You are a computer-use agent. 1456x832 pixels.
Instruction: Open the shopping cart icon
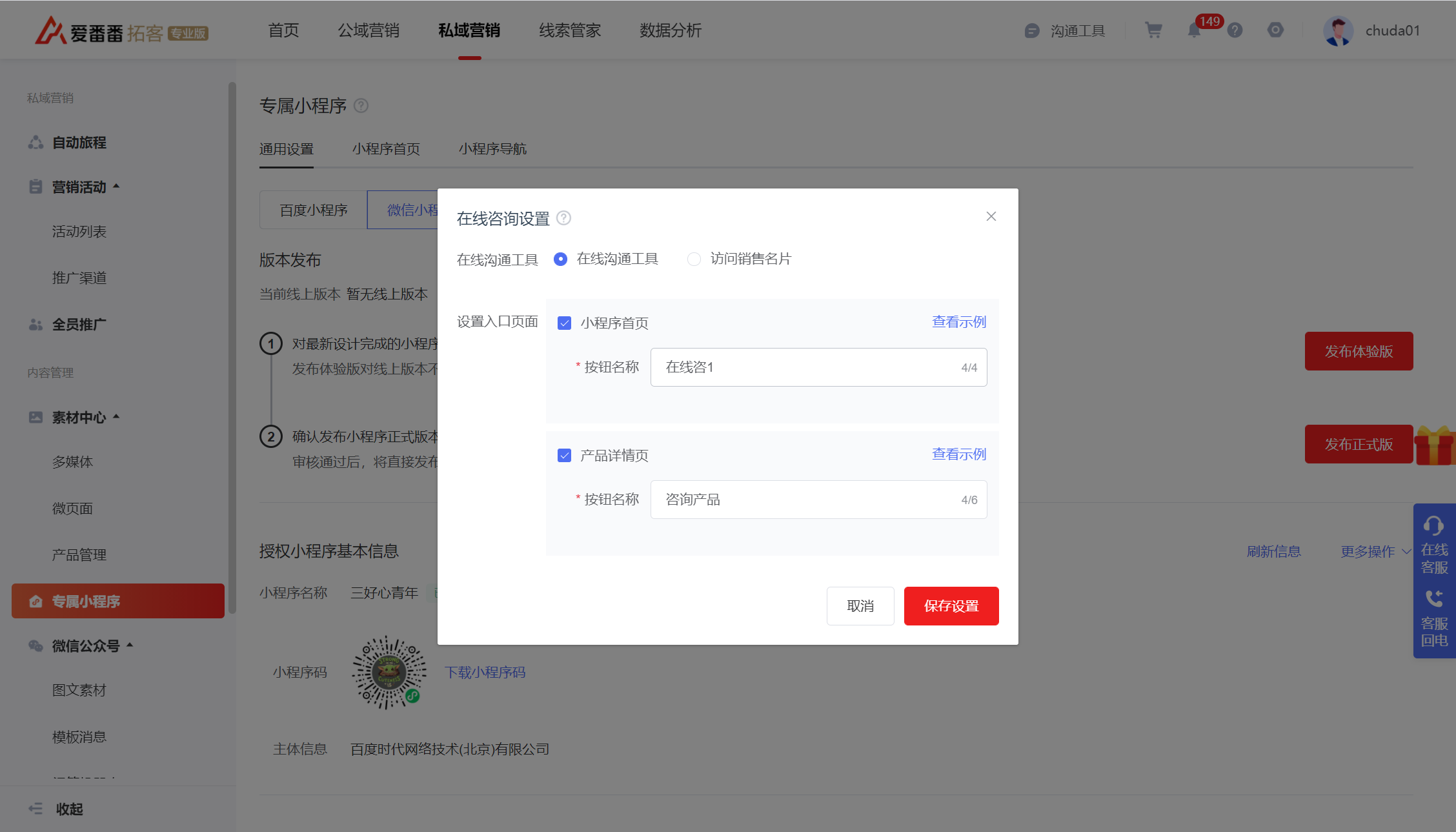1153,30
